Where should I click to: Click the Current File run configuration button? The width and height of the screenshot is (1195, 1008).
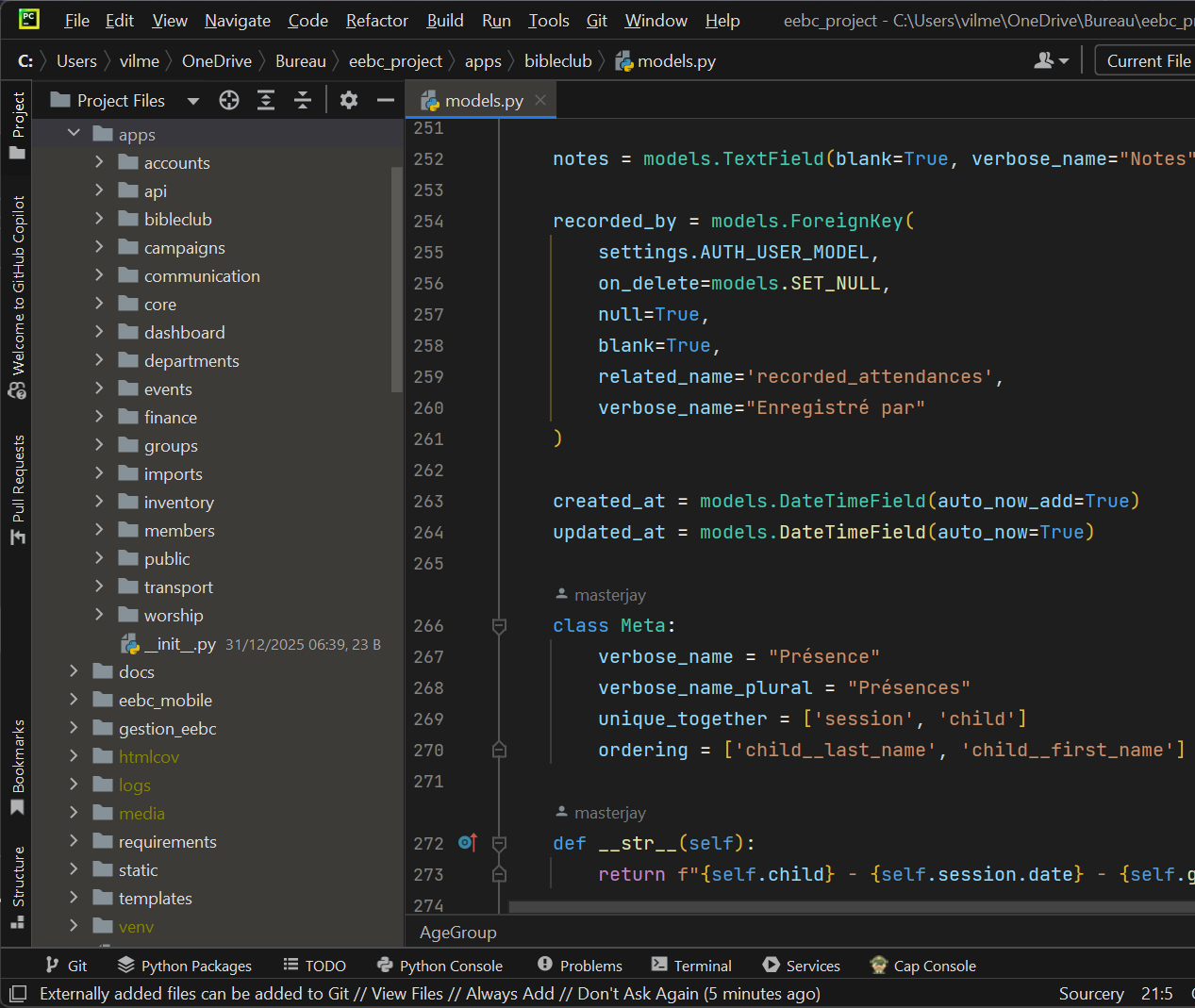(x=1147, y=60)
